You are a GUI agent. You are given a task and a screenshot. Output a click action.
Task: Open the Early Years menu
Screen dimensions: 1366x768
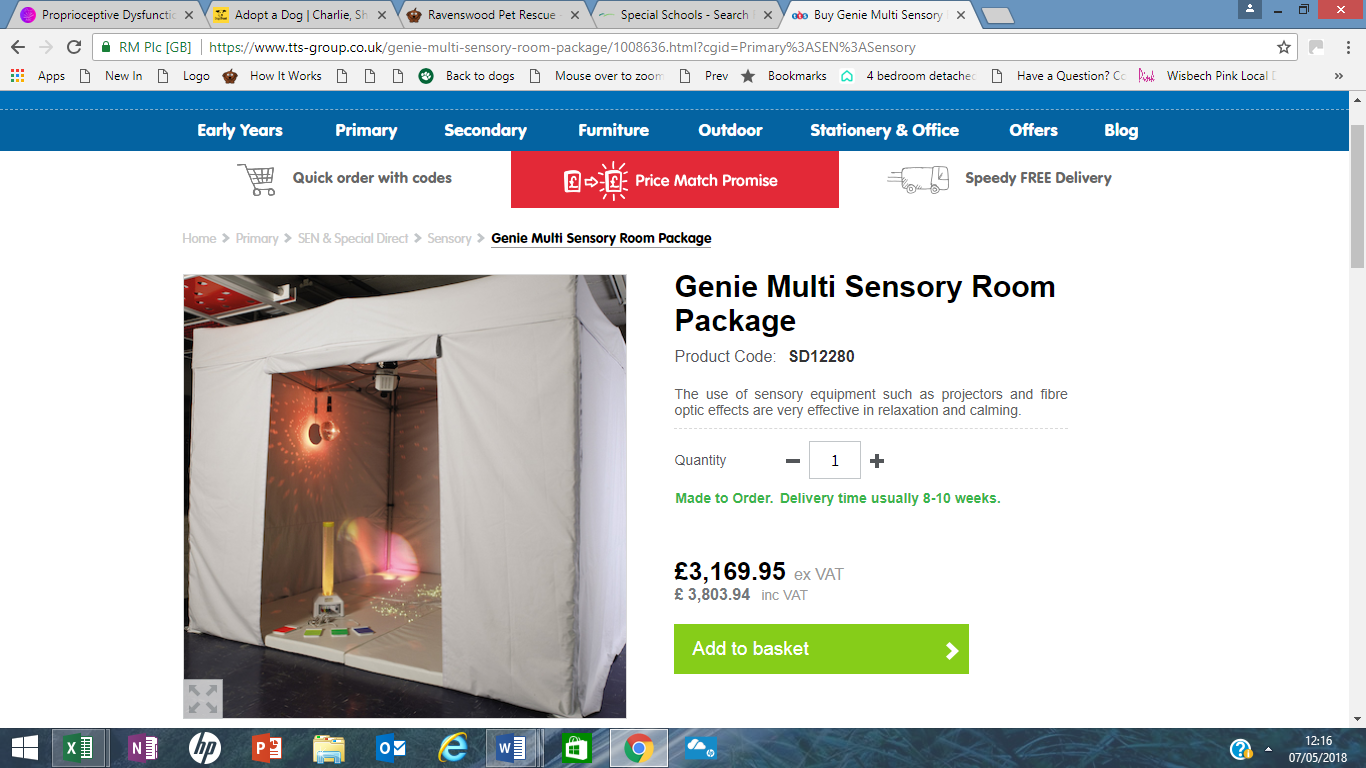(x=240, y=130)
